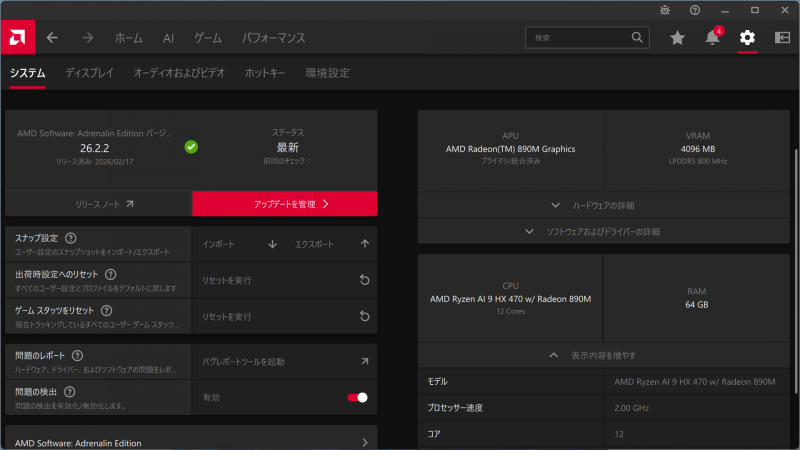
Task: Expand ハードウェアの詳細 section
Action: (x=604, y=206)
